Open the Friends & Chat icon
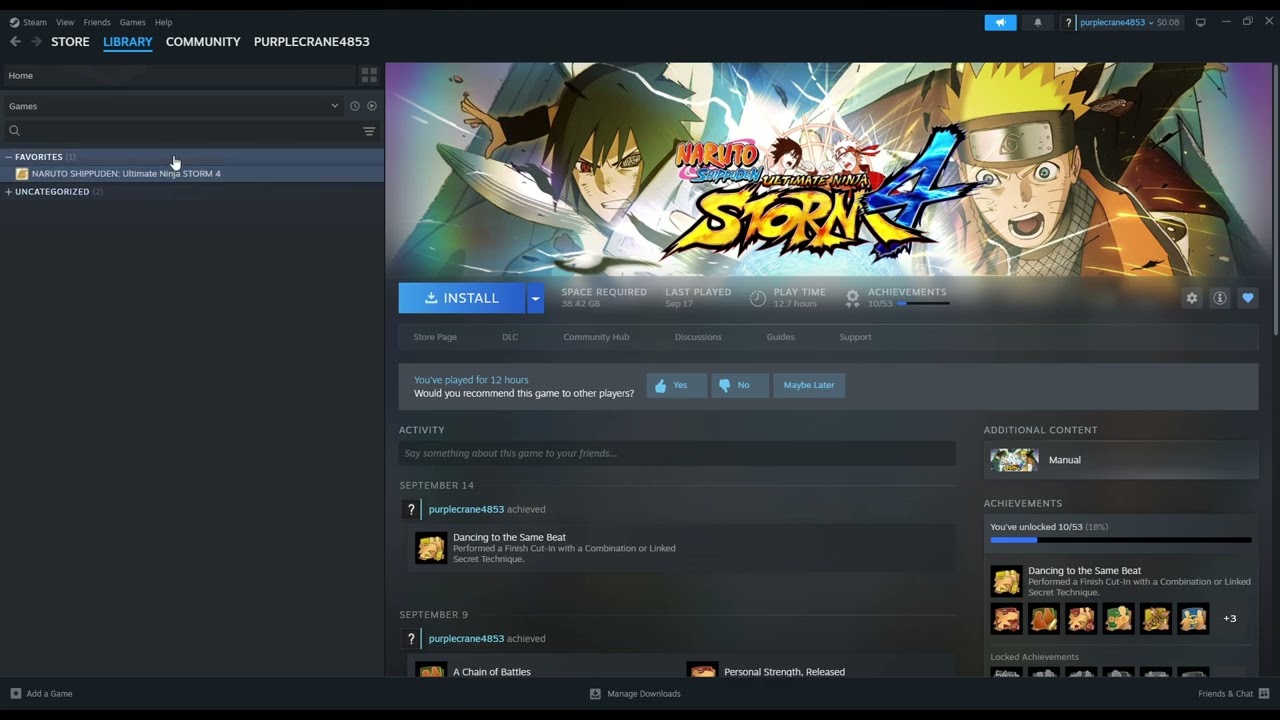Screen dimensions: 1280x720 pyautogui.click(x=1264, y=694)
